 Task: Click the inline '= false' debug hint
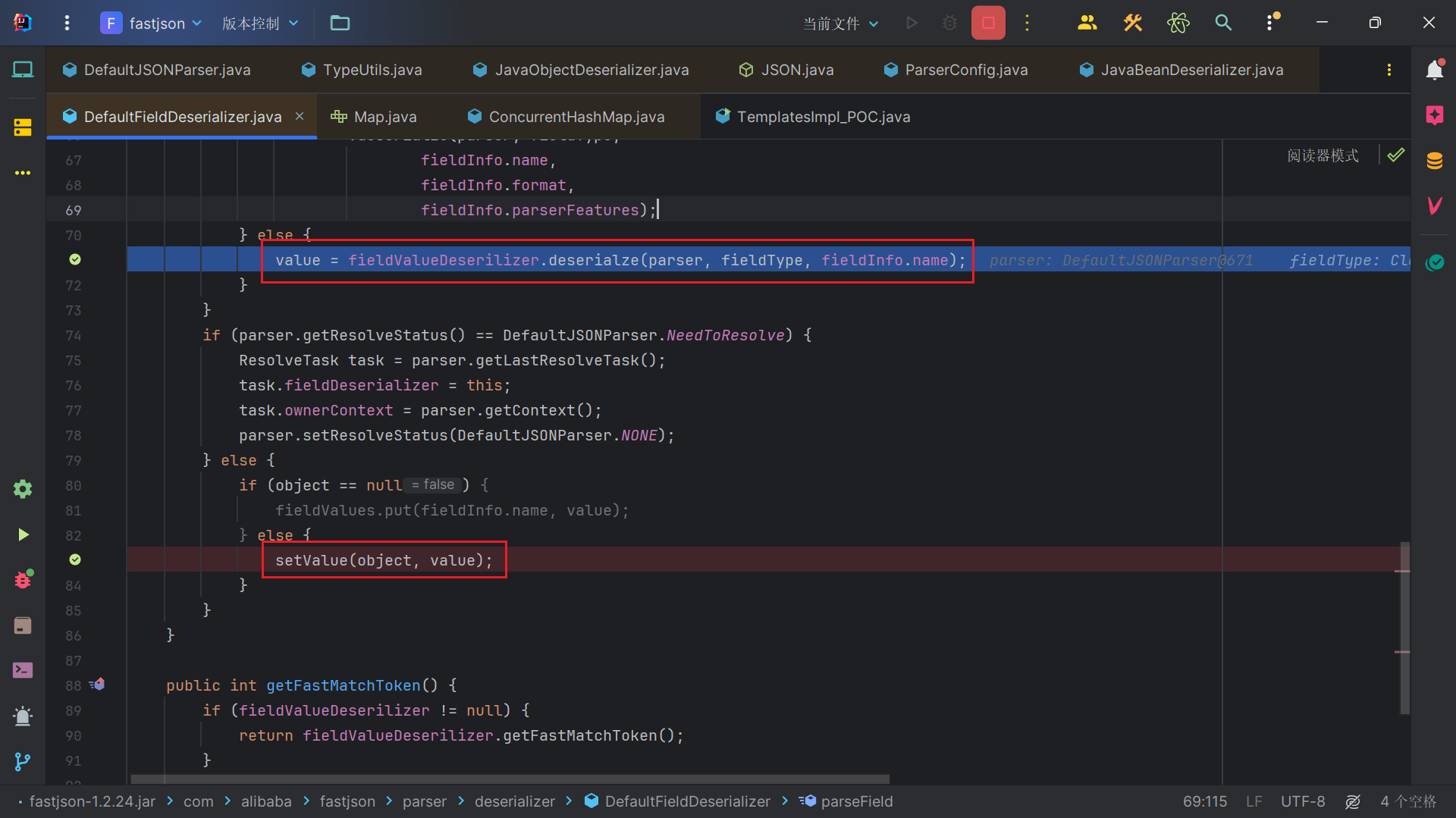tap(433, 484)
